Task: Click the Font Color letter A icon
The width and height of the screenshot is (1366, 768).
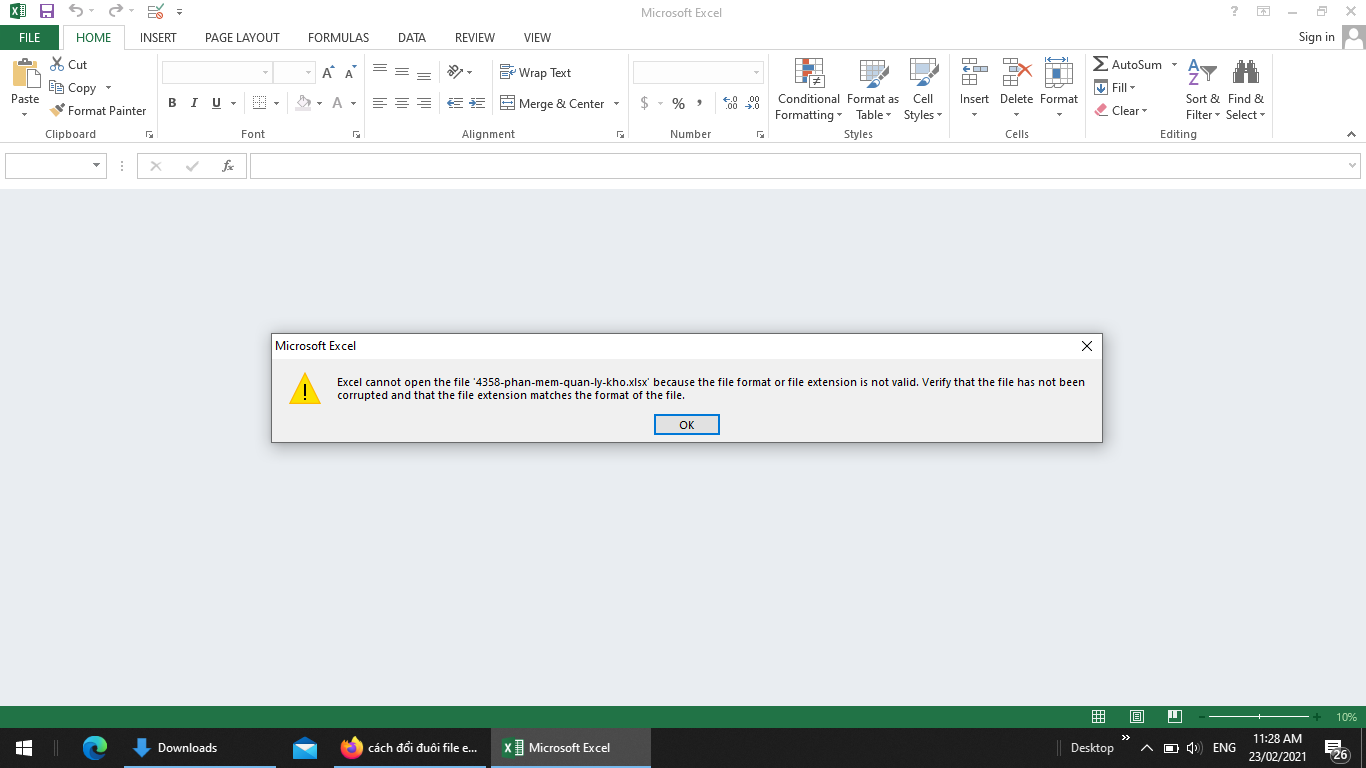Action: pyautogui.click(x=338, y=102)
